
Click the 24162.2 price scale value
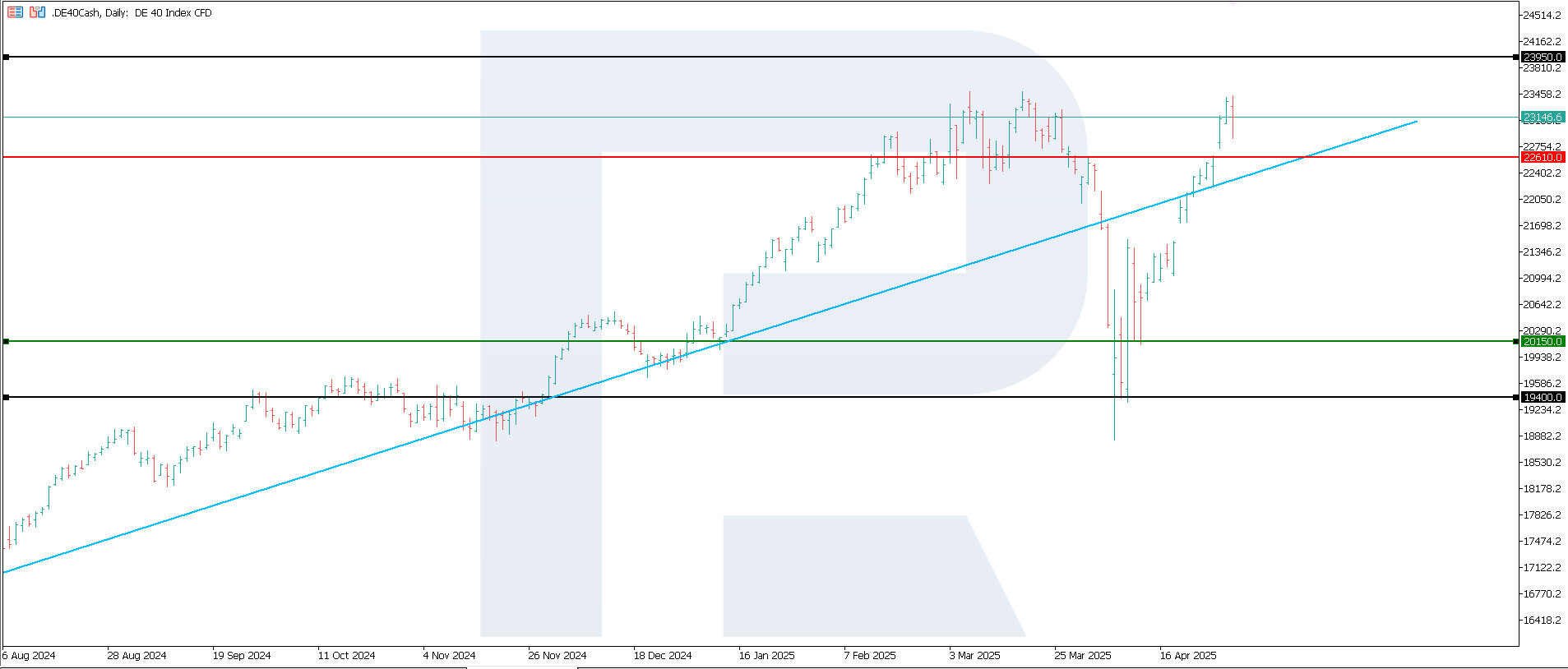[x=1542, y=42]
